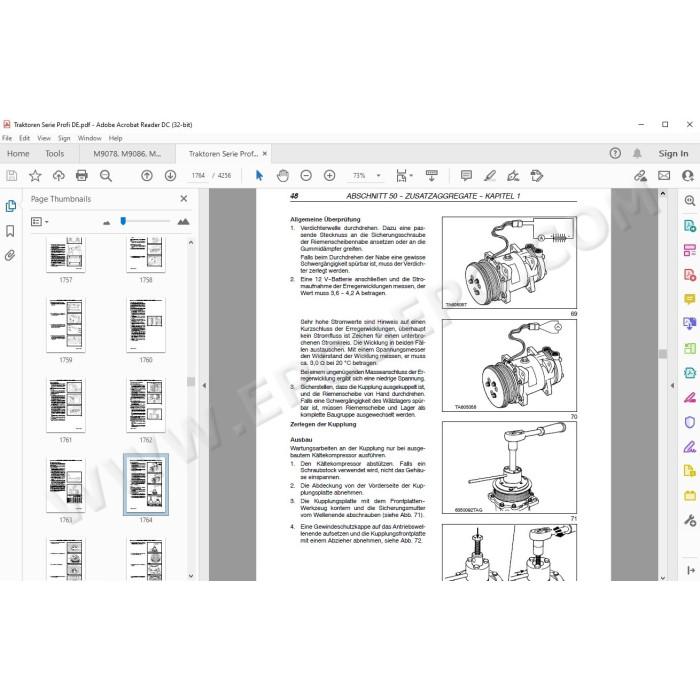The image size is (700, 700).
Task: Click the search zoom icon in the right pane
Action: 690,201
